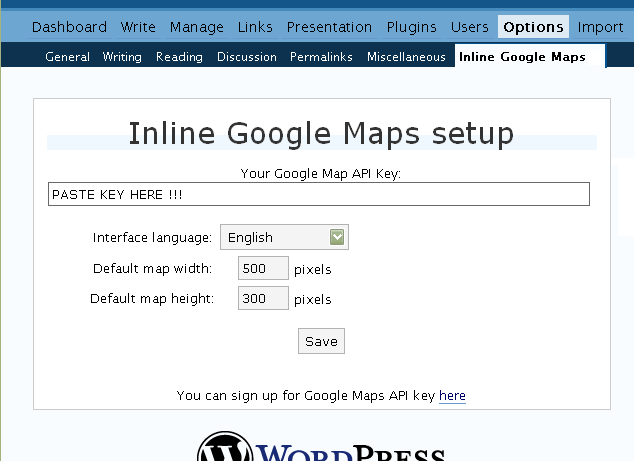This screenshot has width=634, height=461.
Task: Select the Links menu item
Action: pyautogui.click(x=255, y=27)
